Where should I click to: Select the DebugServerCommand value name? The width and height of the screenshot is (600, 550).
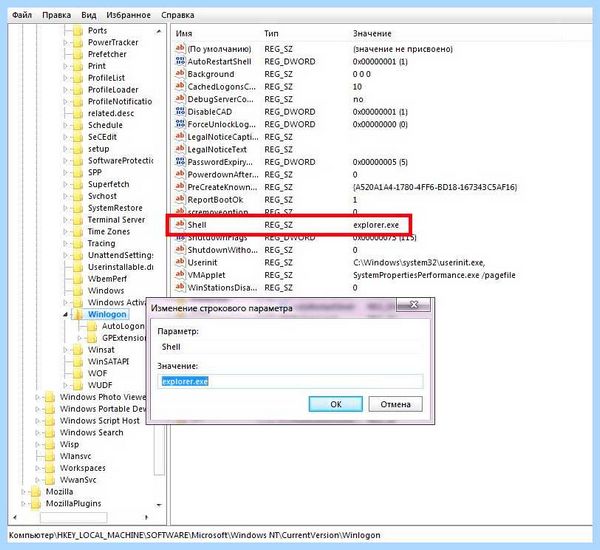click(220, 99)
